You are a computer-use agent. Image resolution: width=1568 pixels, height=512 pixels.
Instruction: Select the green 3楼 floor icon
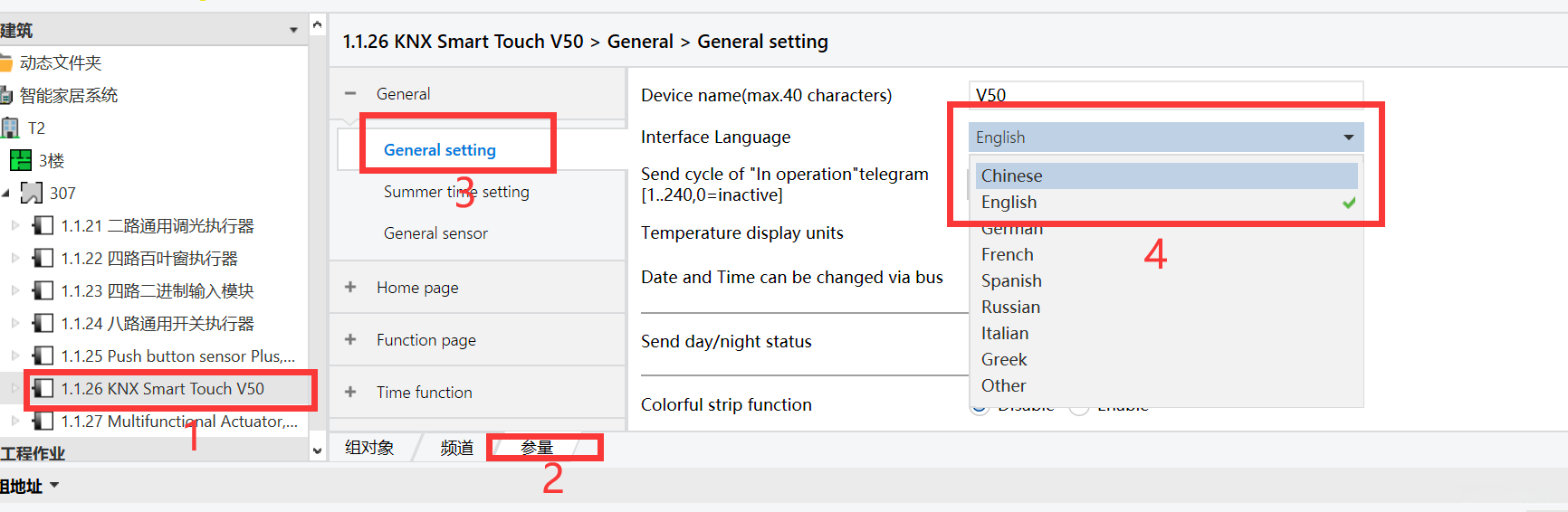(x=20, y=161)
